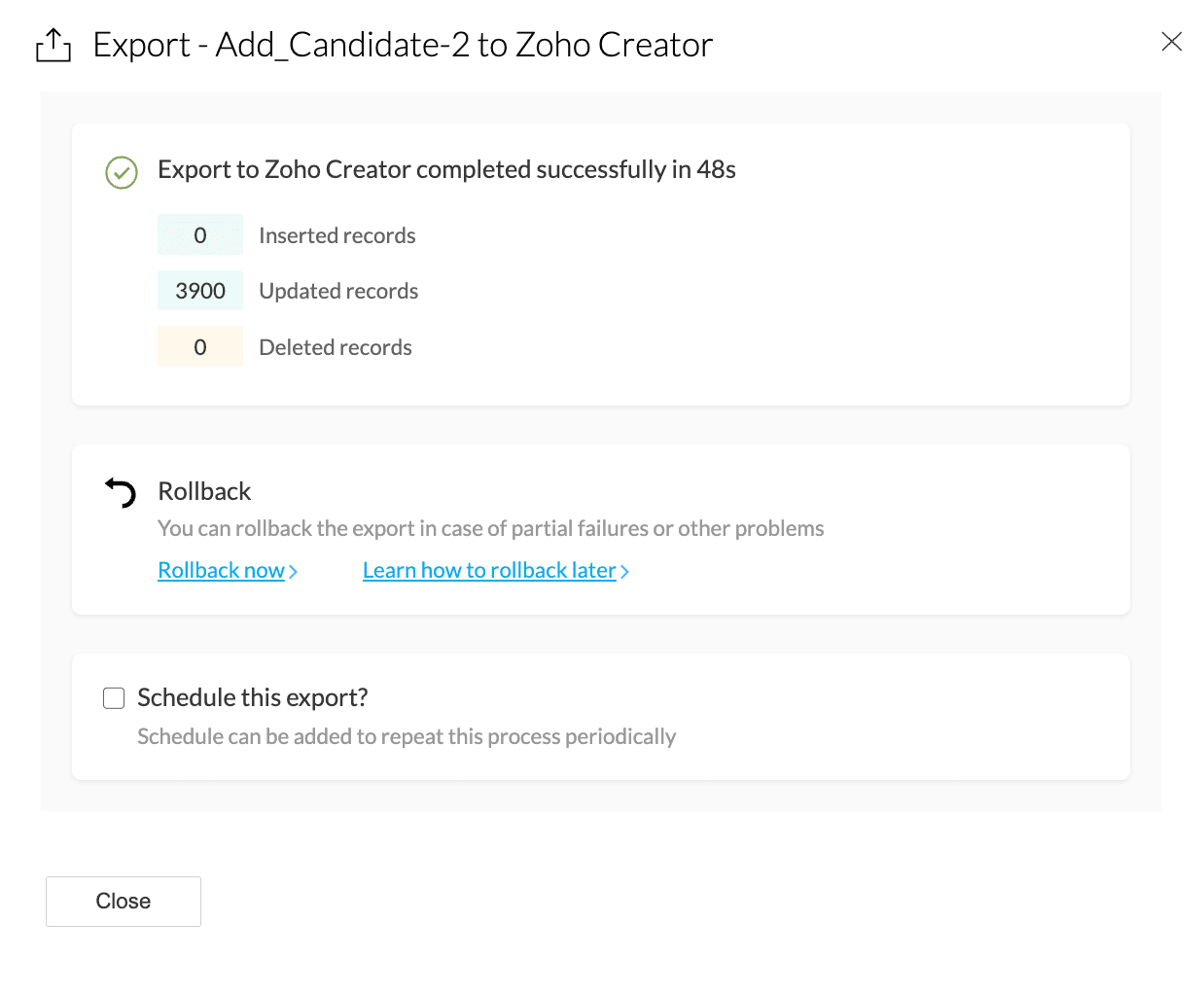1204x994 pixels.
Task: Click the chevron after Learn how to rollback later
Action: [x=625, y=572]
